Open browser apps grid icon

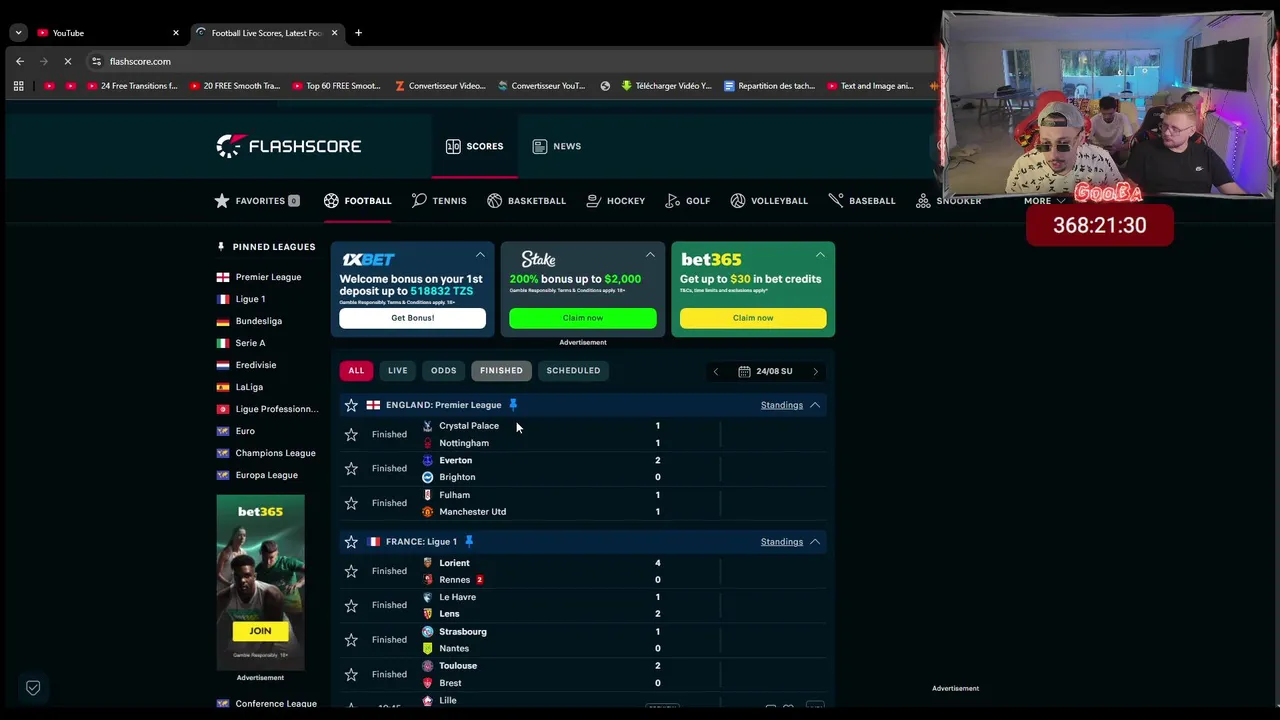[18, 86]
